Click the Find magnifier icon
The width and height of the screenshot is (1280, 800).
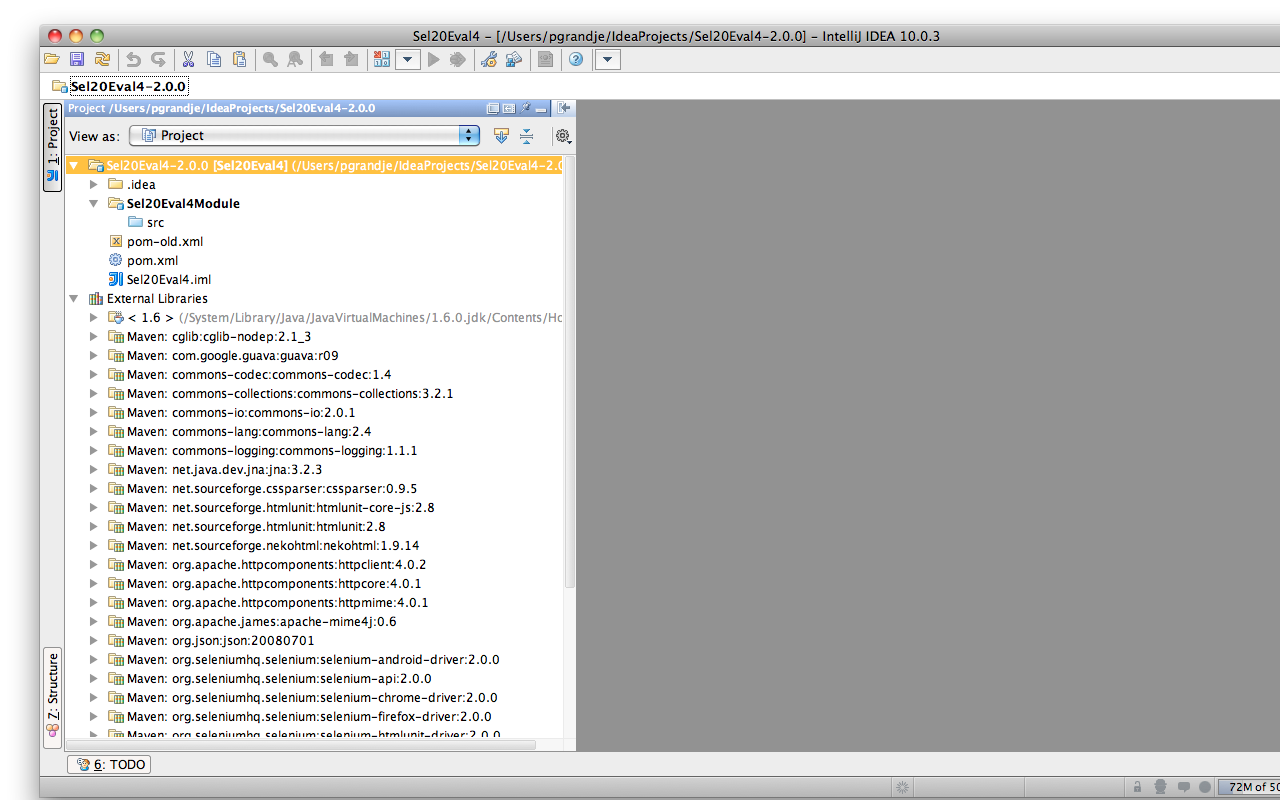[x=270, y=60]
